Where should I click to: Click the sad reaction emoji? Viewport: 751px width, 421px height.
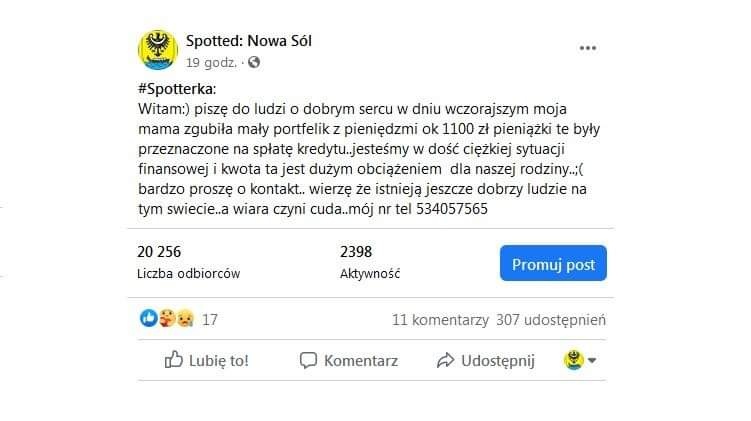tap(185, 319)
